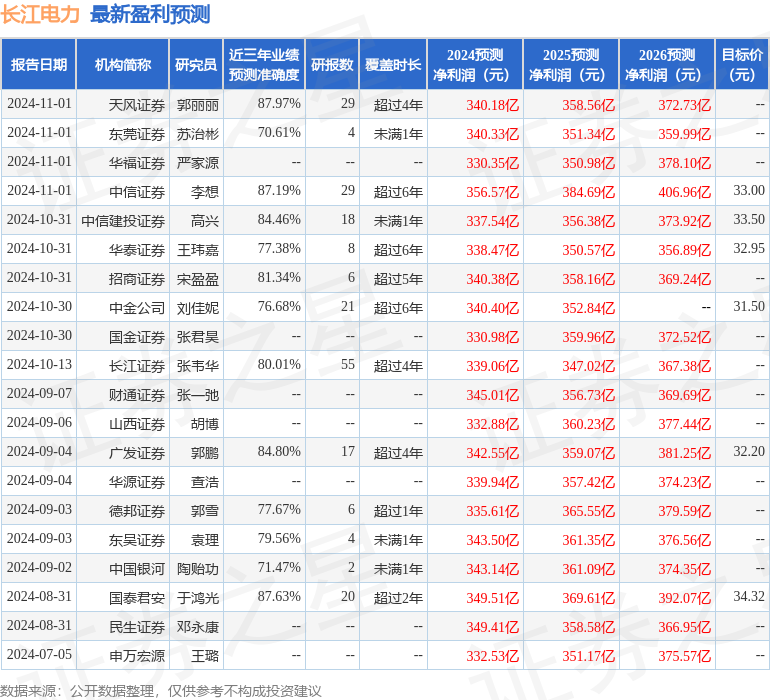Click researcher name 刘佳妮

pyautogui.click(x=197, y=308)
